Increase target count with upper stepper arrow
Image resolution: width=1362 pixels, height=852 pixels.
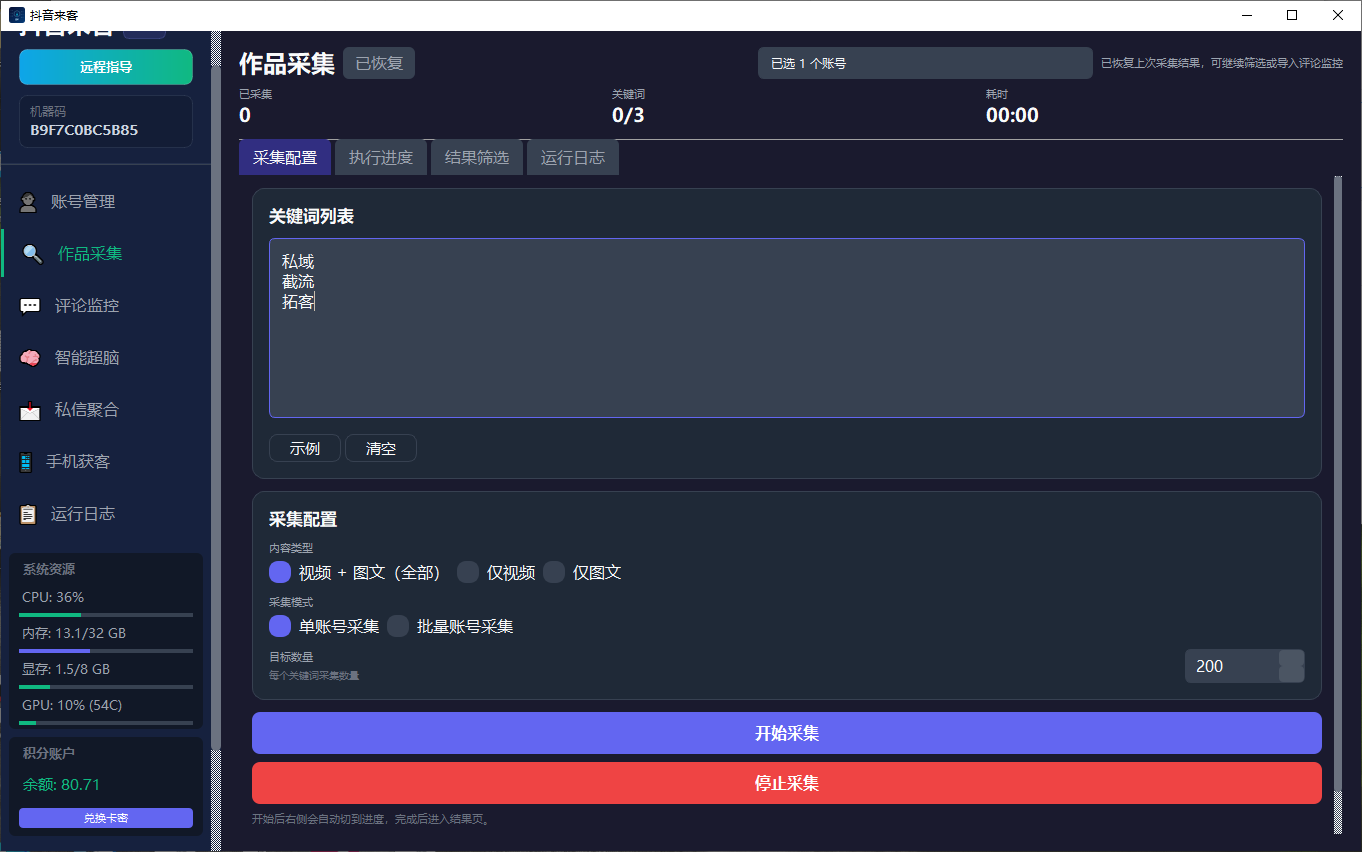click(x=1291, y=658)
